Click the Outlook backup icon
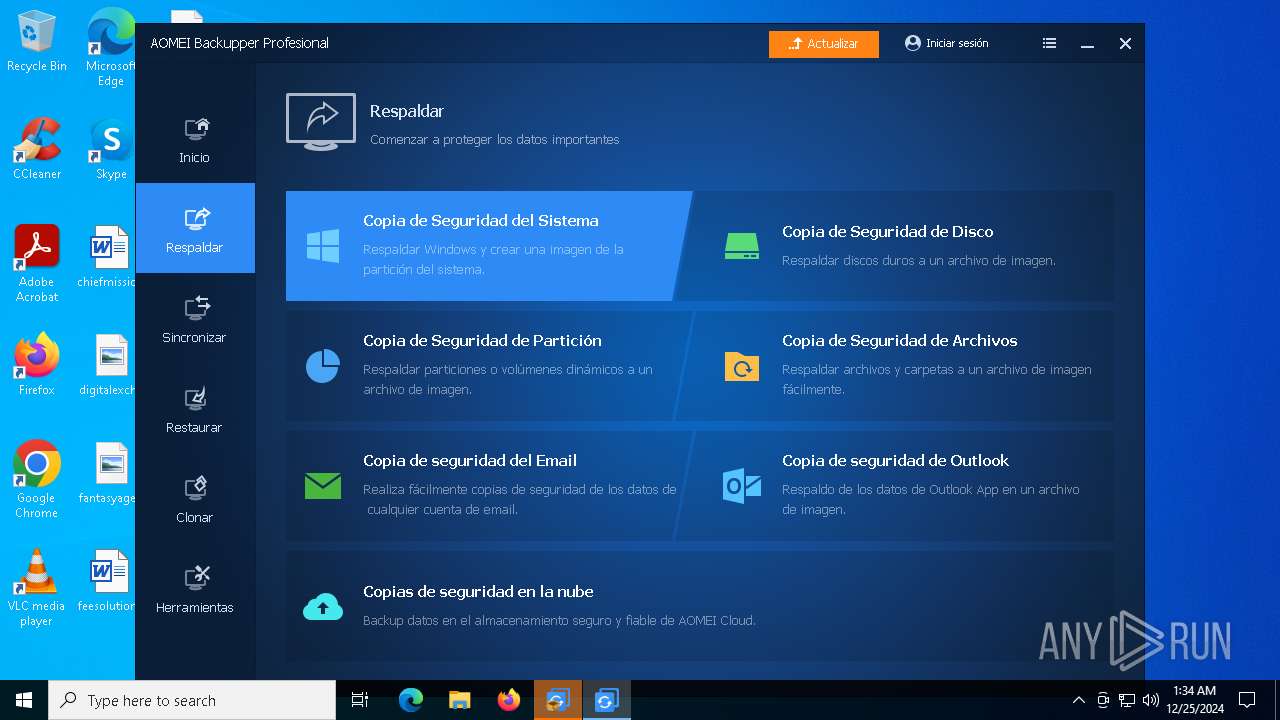The image size is (1280, 720). [x=742, y=486]
